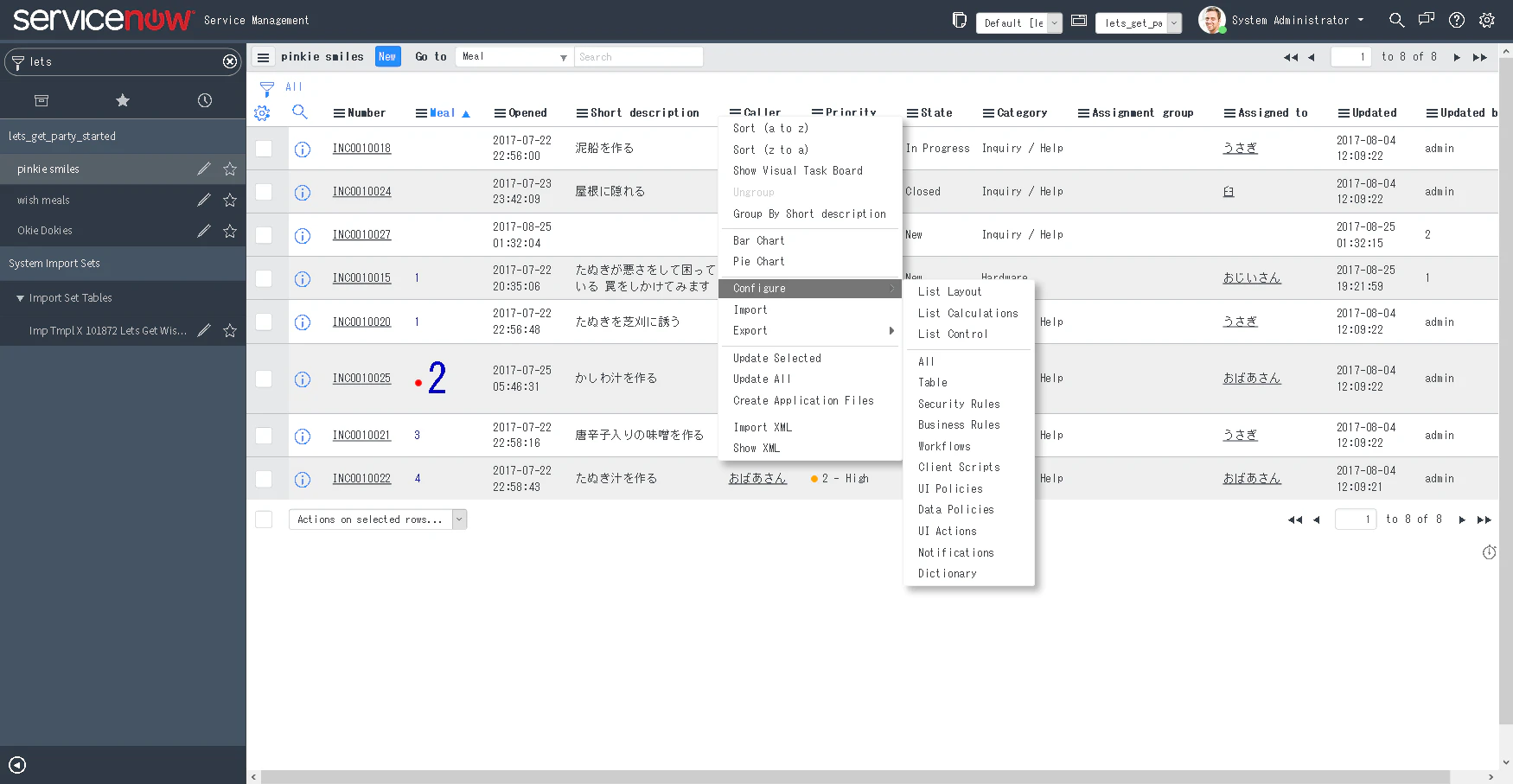
Task: Toggle the column search magnifier
Action: tap(300, 112)
